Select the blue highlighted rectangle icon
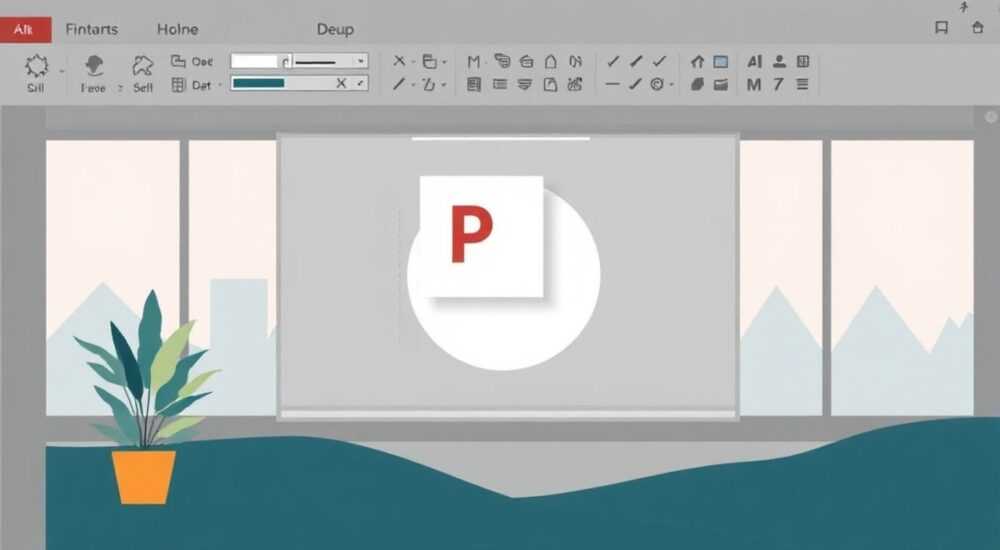The width and height of the screenshot is (1000, 550). click(721, 62)
